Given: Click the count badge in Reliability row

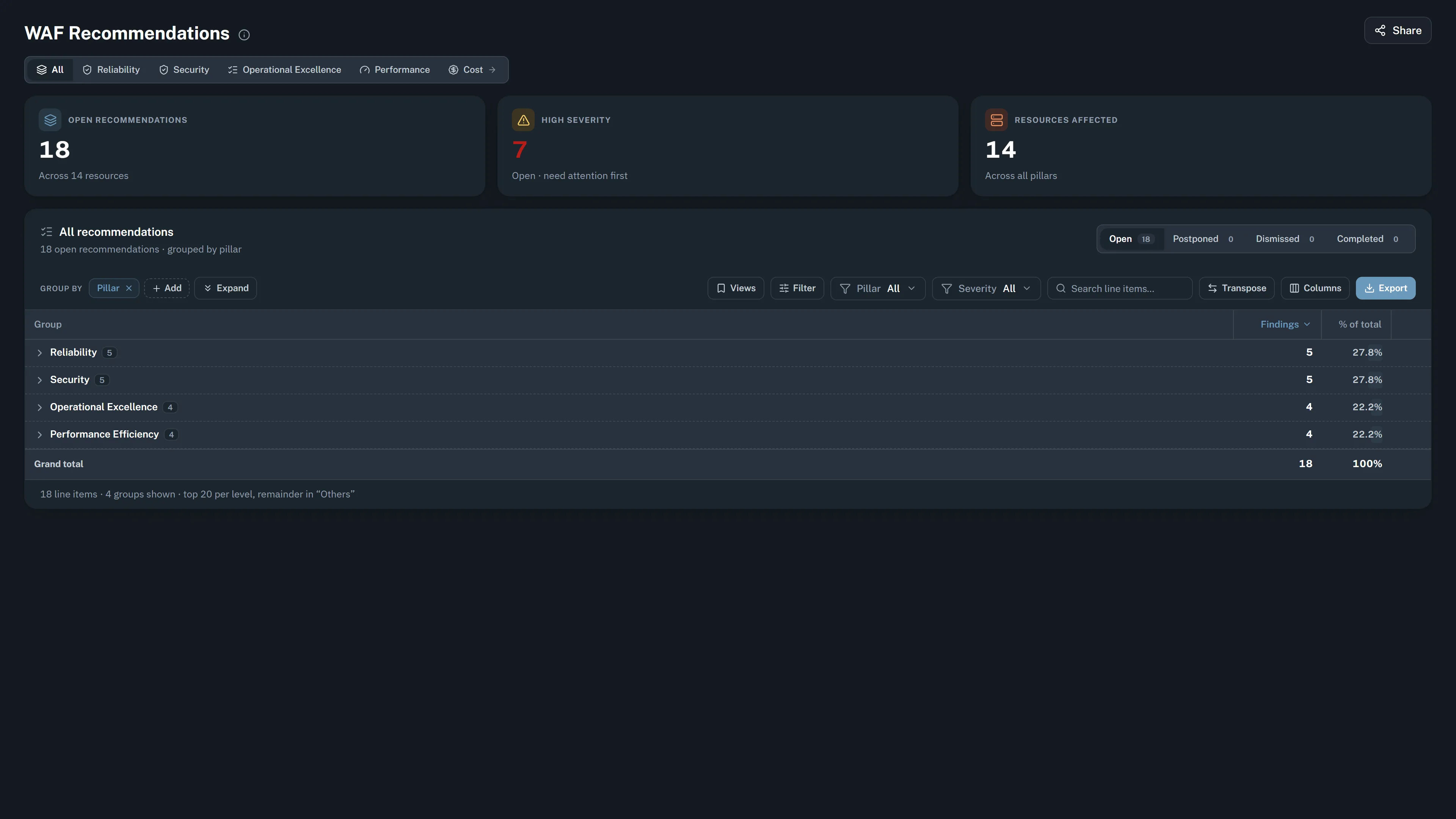Looking at the screenshot, I should 109,353.
